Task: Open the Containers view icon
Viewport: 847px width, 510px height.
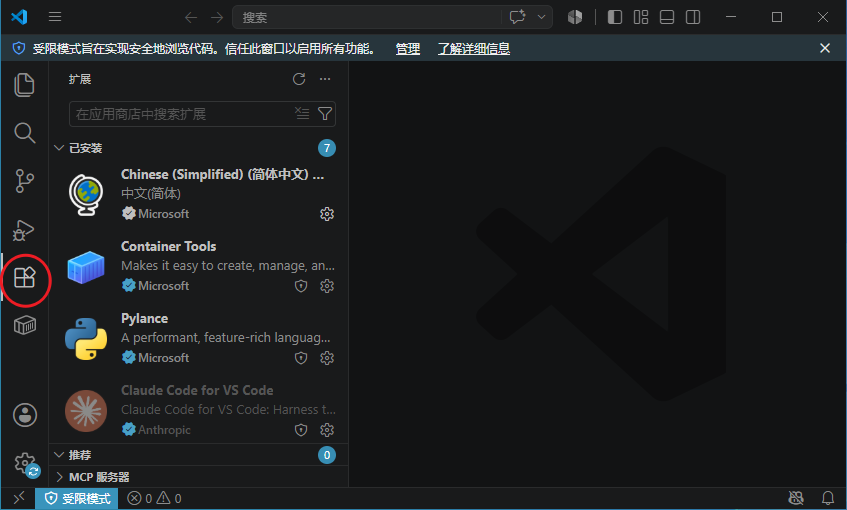Action: pos(24,325)
